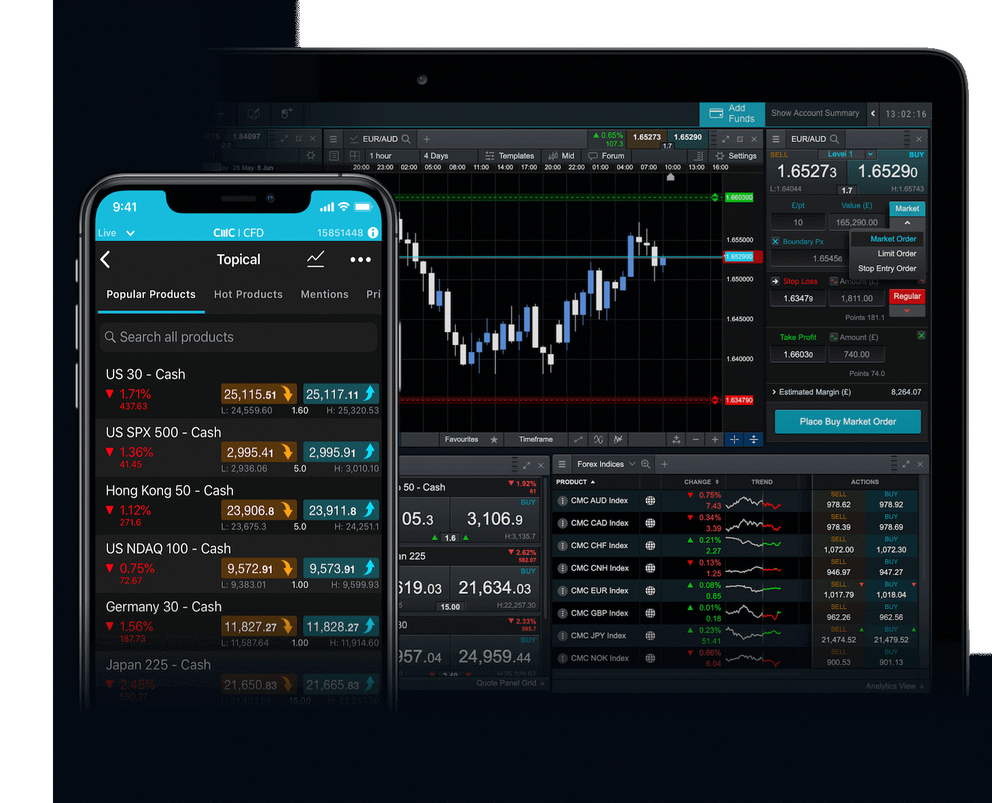Click the Add Funds button
Image resolution: width=992 pixels, height=803 pixels.
point(732,115)
